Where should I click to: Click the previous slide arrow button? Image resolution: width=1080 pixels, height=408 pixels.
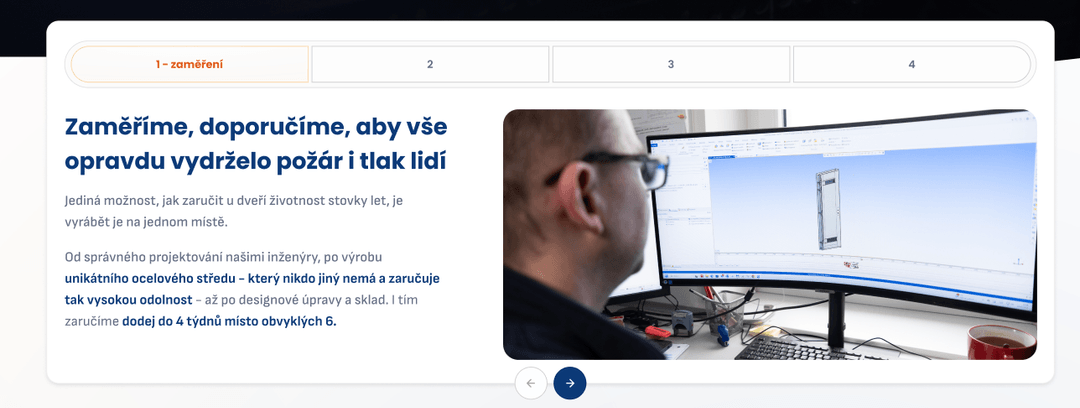point(531,383)
